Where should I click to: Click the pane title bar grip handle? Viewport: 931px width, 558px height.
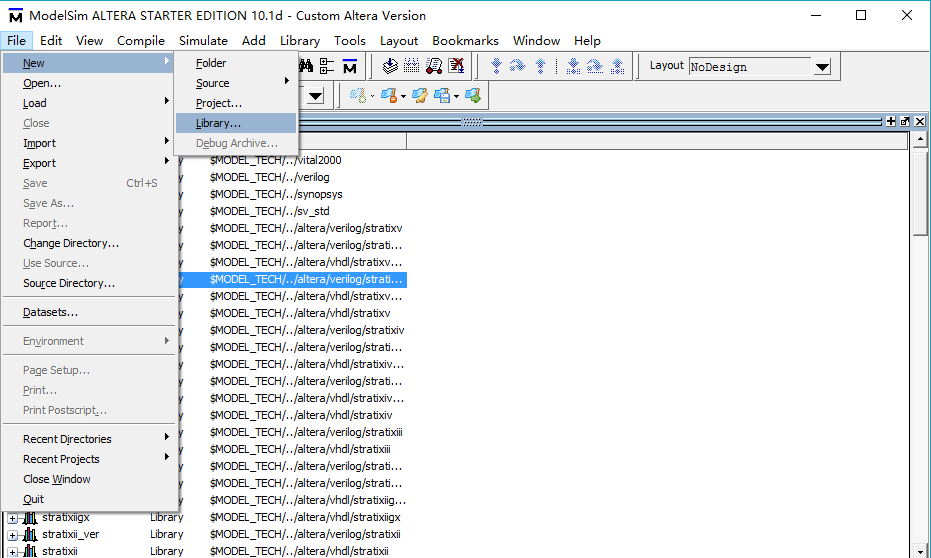pos(472,122)
